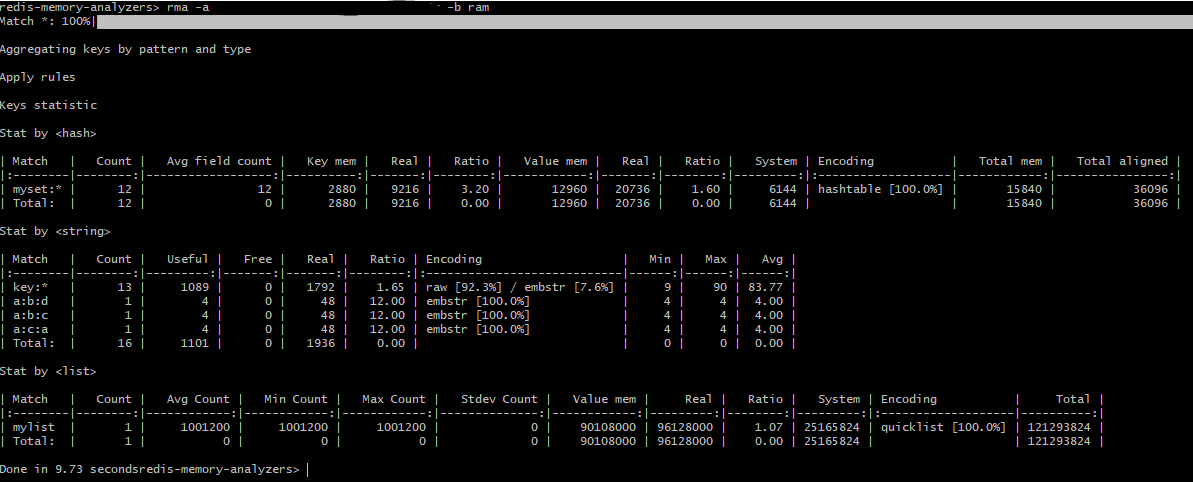Click the 'Keys statistic' heading

[48, 105]
